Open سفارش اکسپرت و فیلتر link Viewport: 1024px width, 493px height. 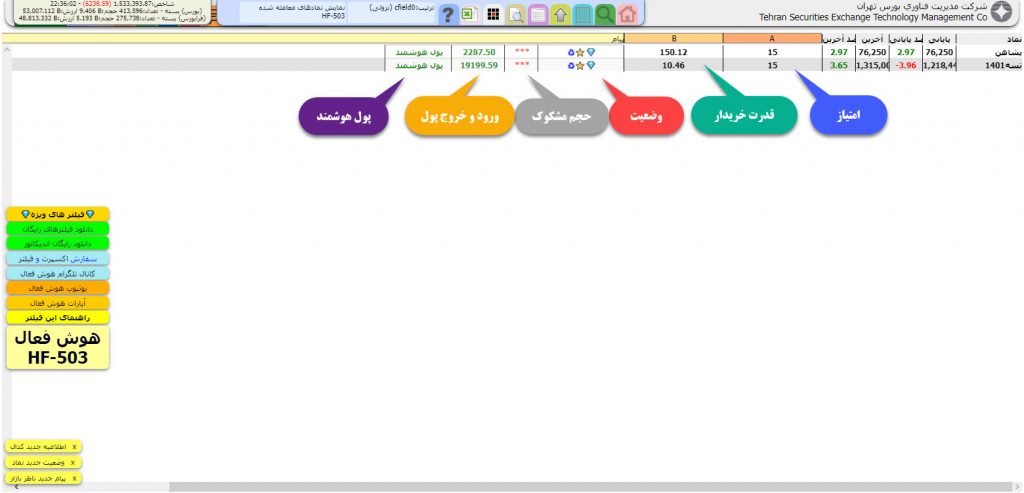click(58, 259)
